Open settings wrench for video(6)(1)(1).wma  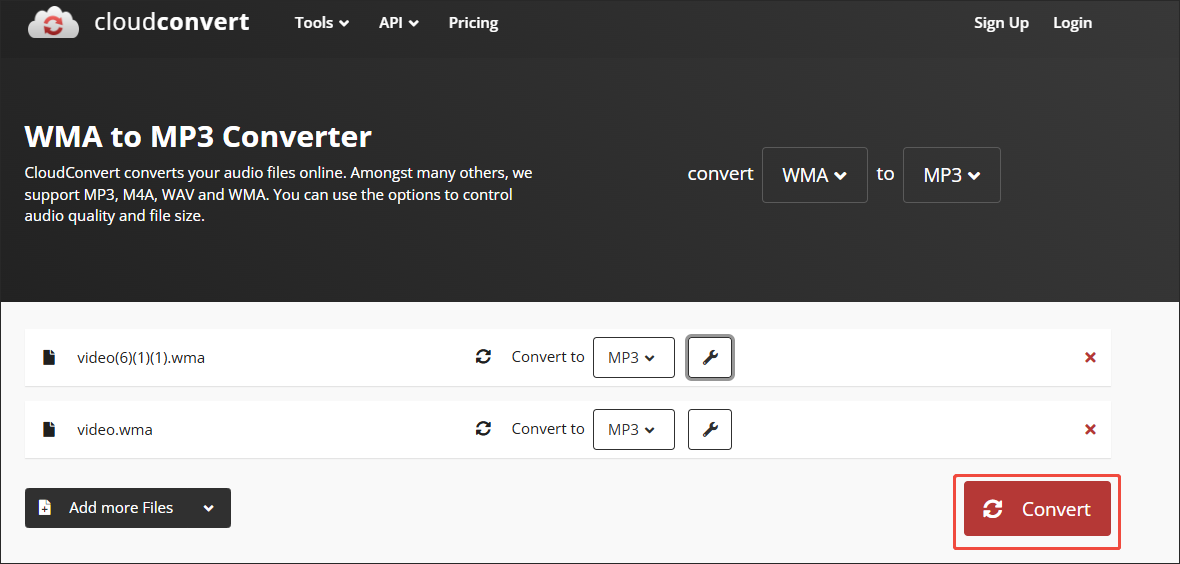[710, 357]
